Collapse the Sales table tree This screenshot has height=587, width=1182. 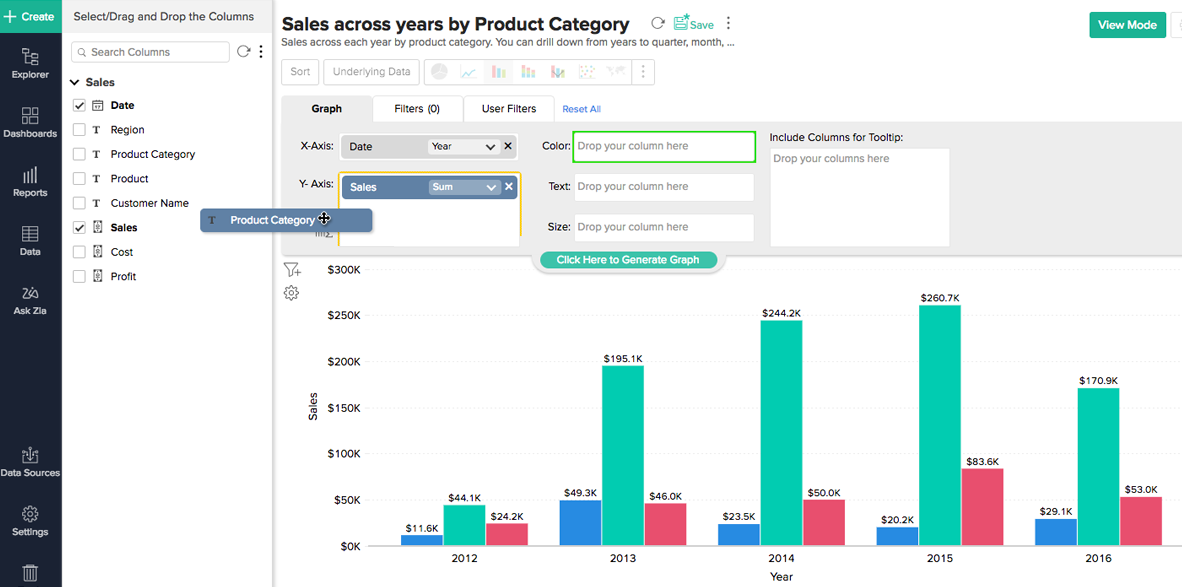click(x=75, y=82)
